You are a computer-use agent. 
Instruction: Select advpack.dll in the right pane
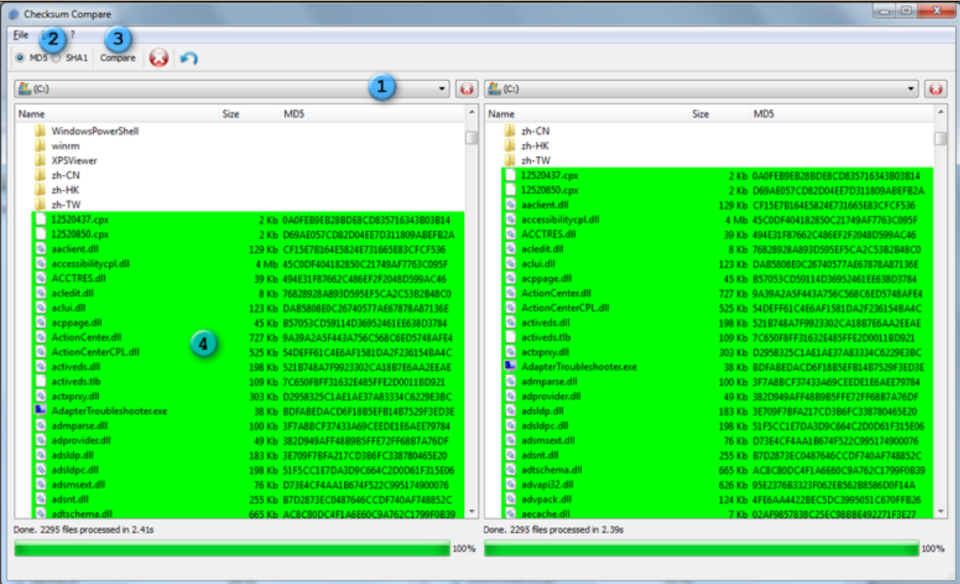[x=546, y=499]
